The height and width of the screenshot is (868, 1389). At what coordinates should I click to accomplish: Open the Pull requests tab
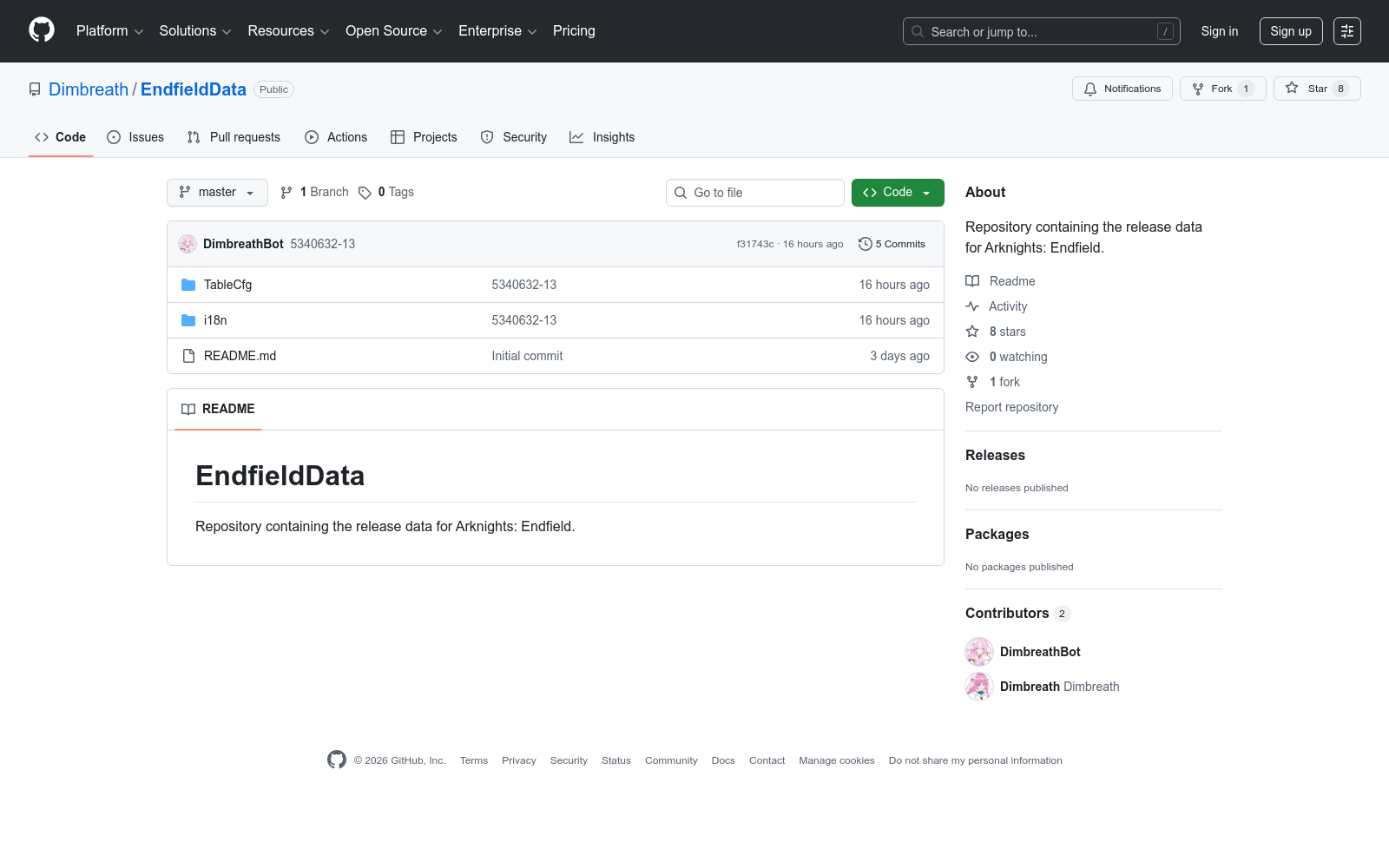click(x=234, y=137)
